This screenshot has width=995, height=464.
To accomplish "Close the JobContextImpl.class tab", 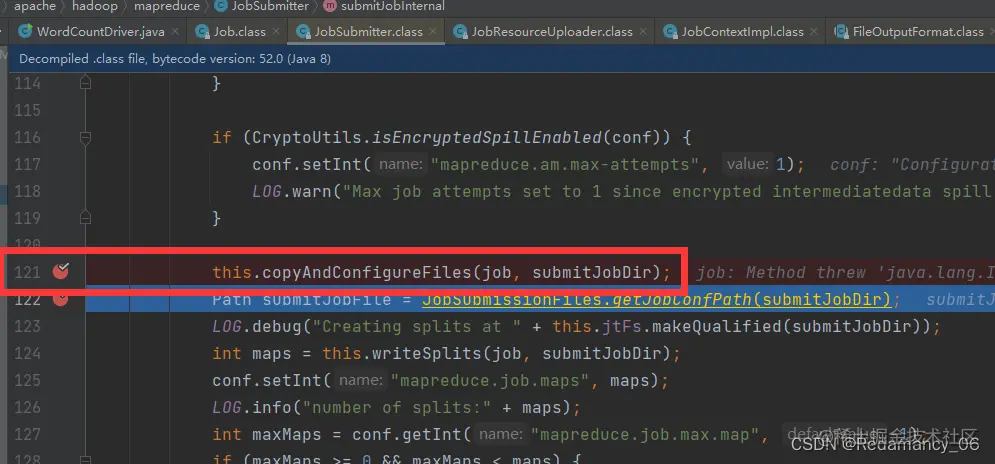I will [x=814, y=31].
